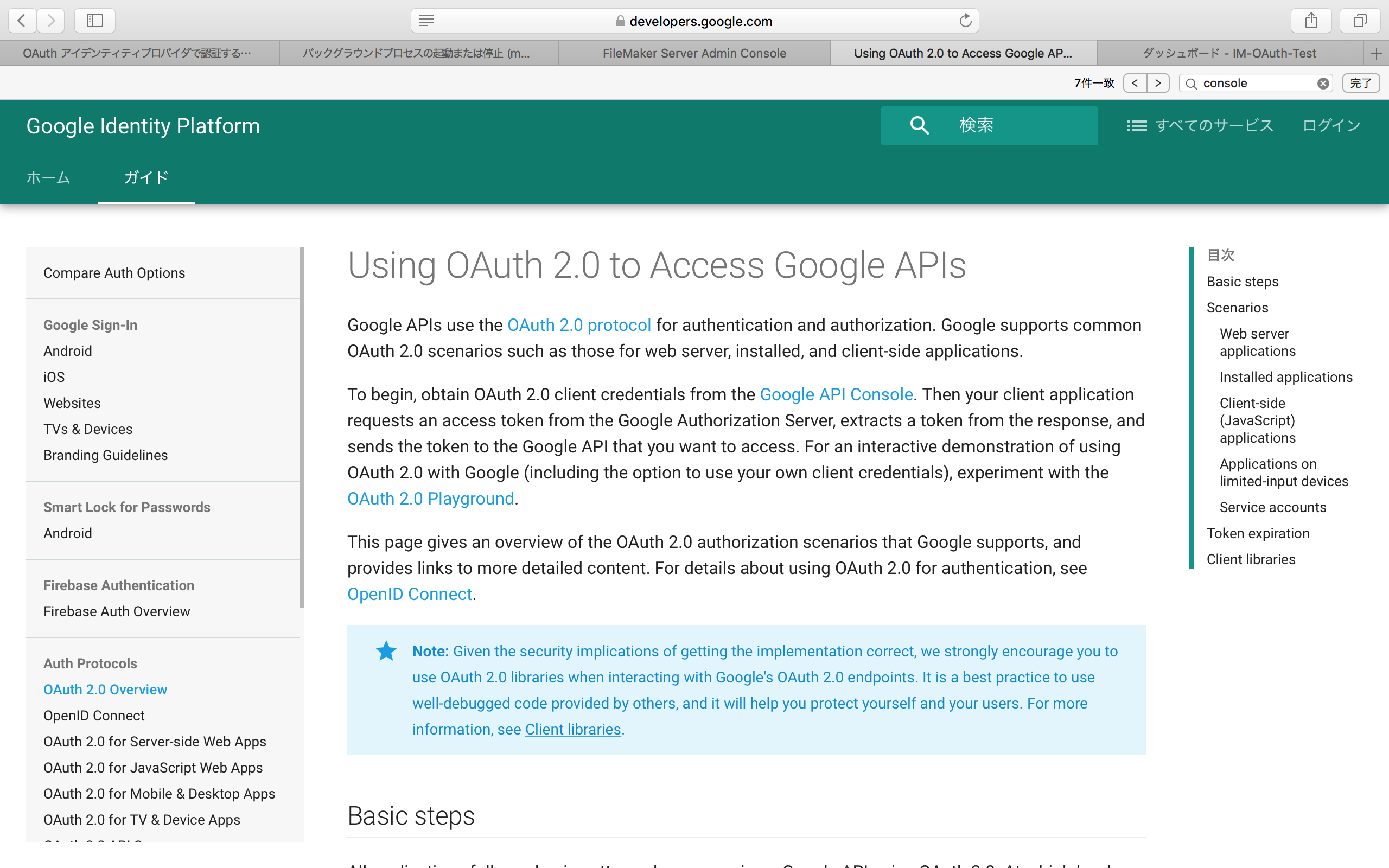
Task: Open すべてのサービス list menu
Action: point(1200,125)
